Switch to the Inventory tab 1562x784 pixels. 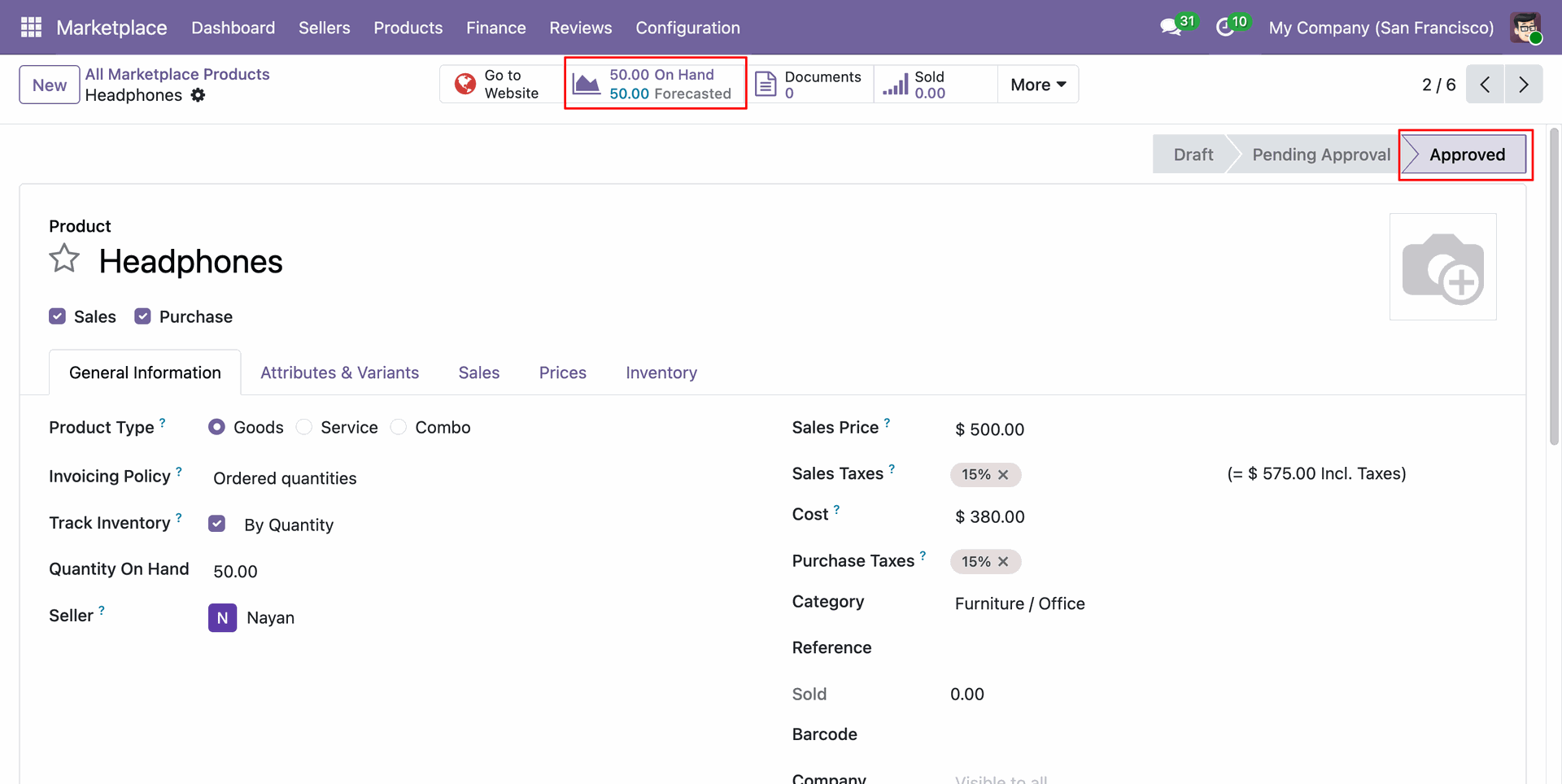[x=661, y=372]
